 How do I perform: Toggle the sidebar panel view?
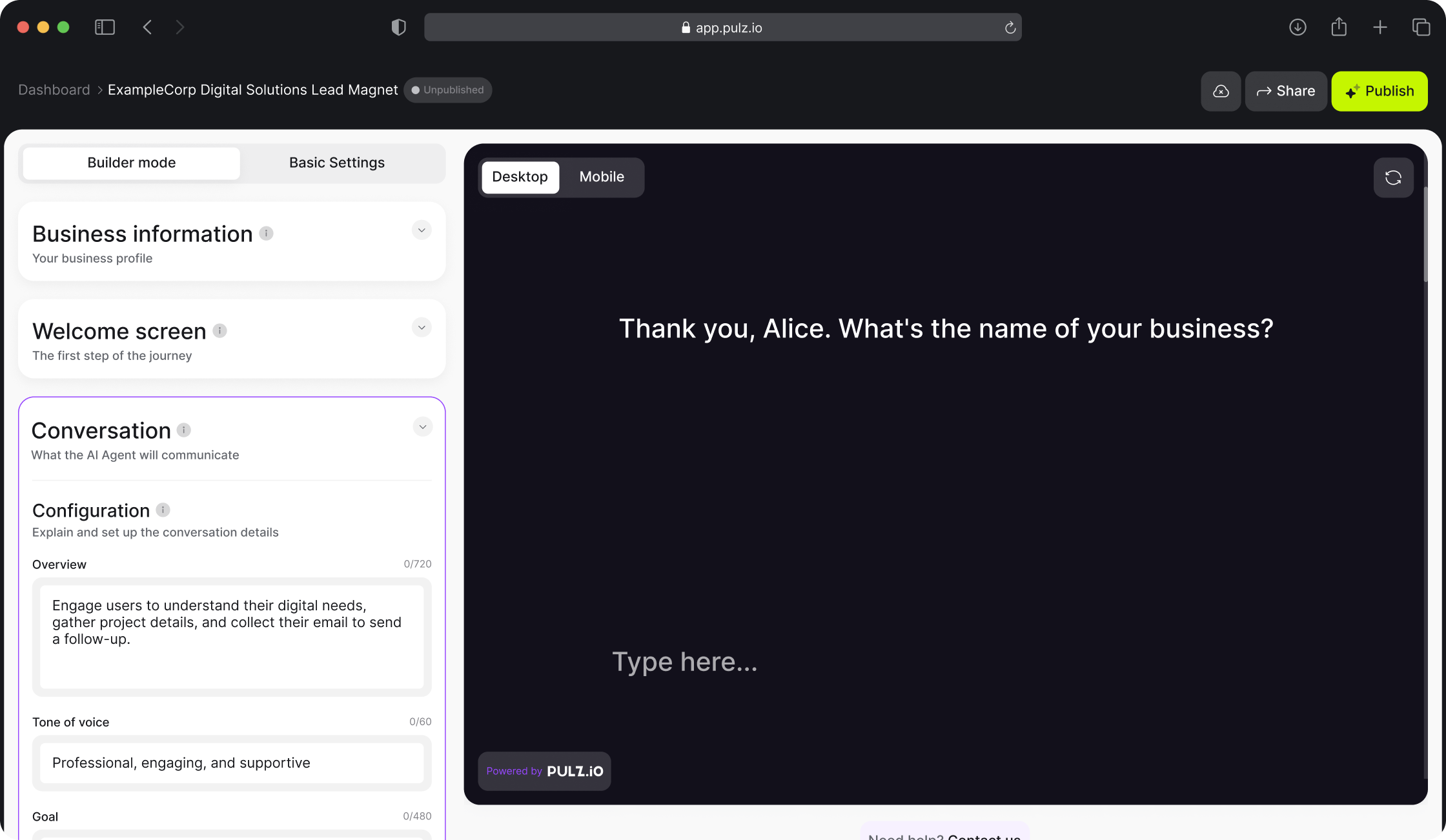pyautogui.click(x=104, y=27)
